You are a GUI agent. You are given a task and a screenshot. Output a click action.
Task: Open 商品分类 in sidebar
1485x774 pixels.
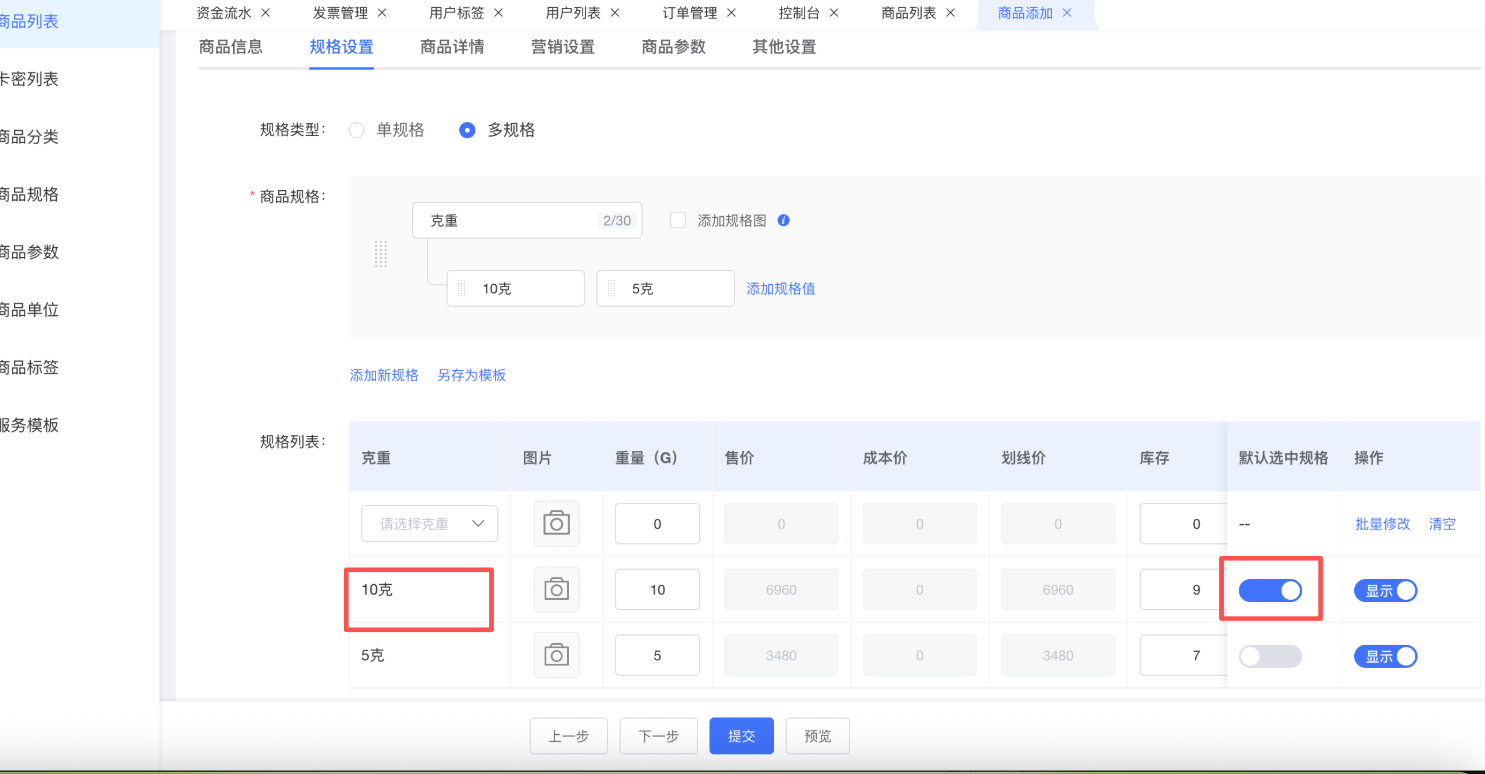click(30, 137)
